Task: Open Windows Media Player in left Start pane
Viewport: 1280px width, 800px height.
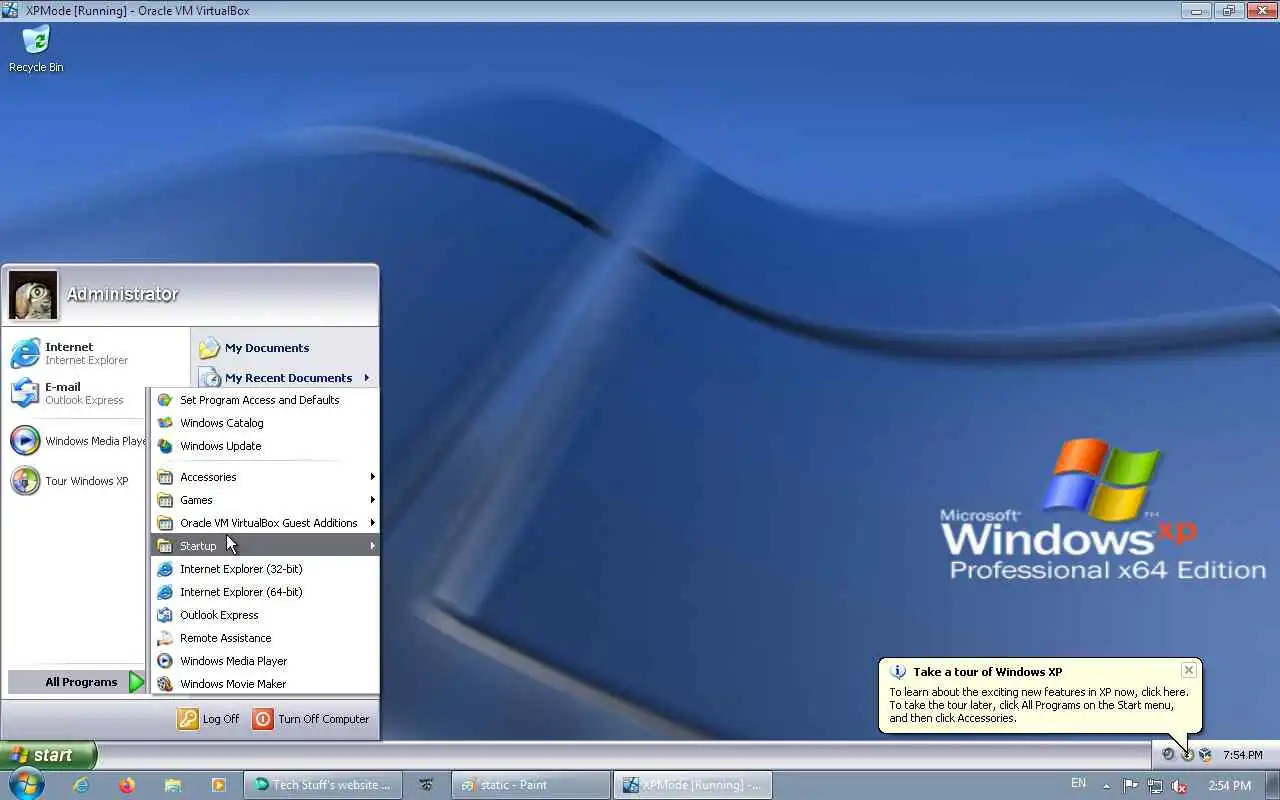Action: point(78,441)
